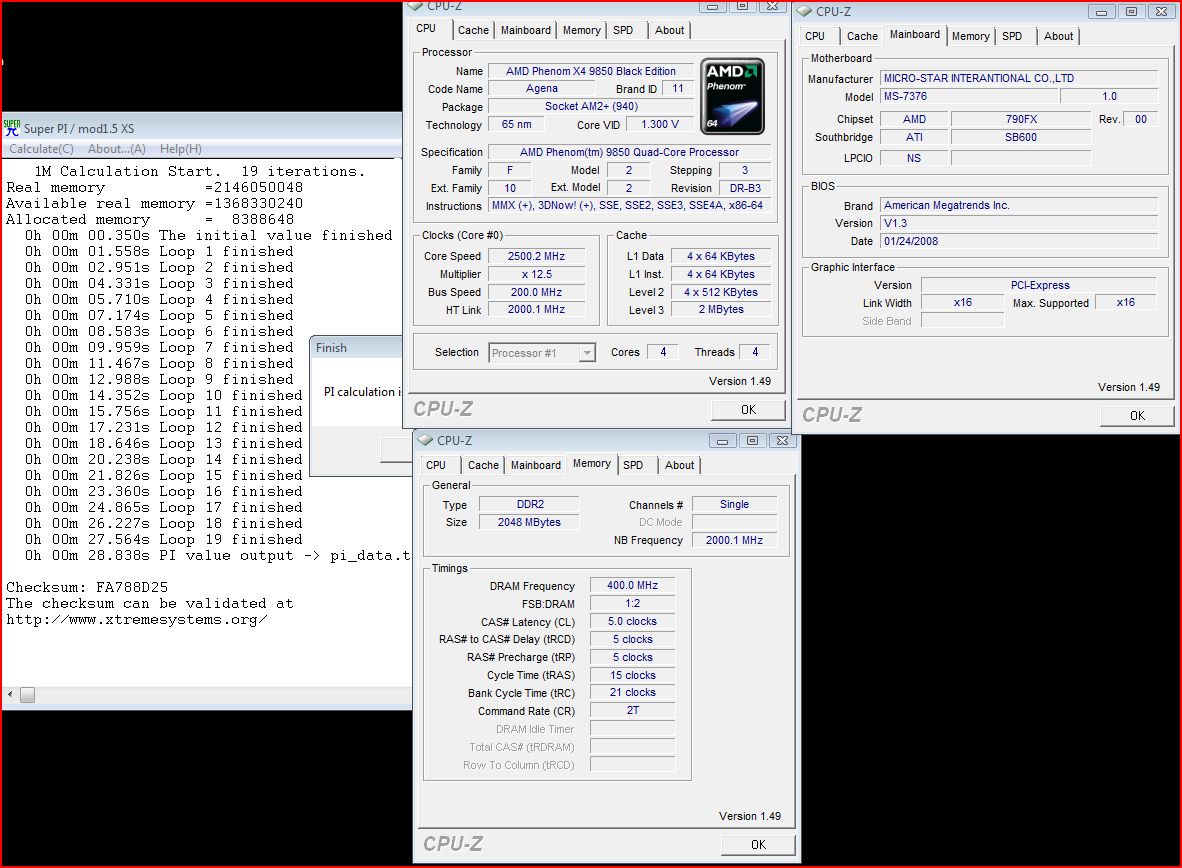Minimize the CPU-Z Memory window
The image size is (1182, 868).
(x=722, y=440)
